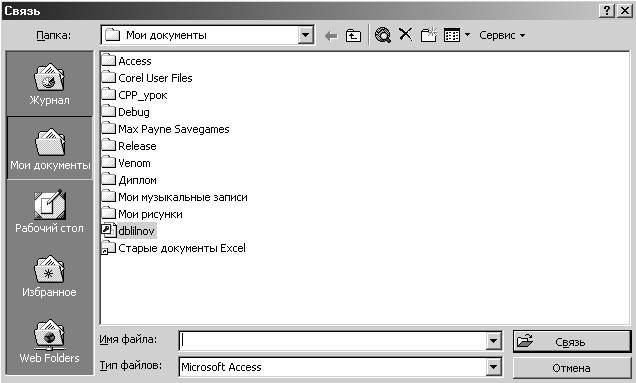Open the Избранное favorites location

49,276
